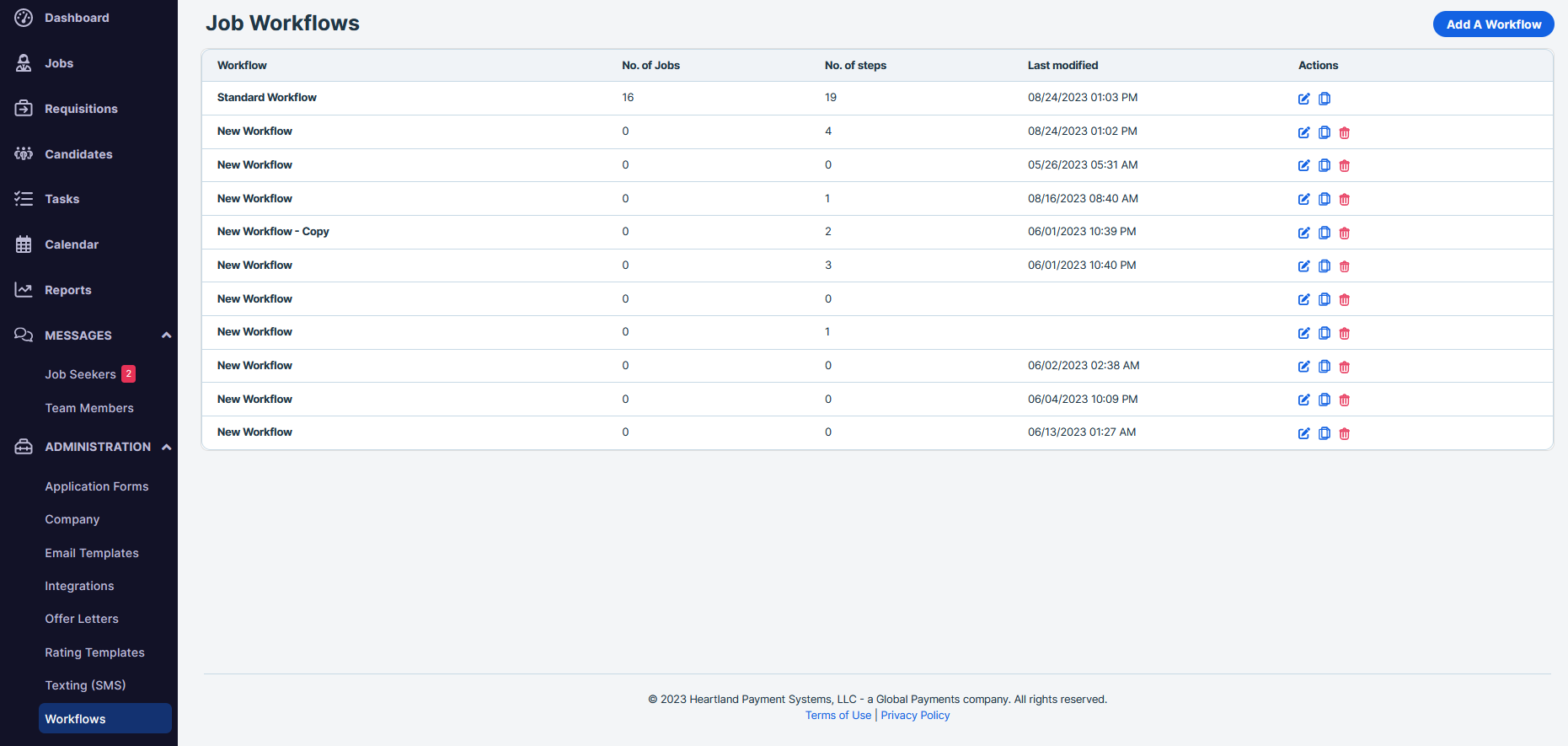Image resolution: width=1568 pixels, height=746 pixels.
Task: Open the Terms of Use link
Action: click(838, 715)
